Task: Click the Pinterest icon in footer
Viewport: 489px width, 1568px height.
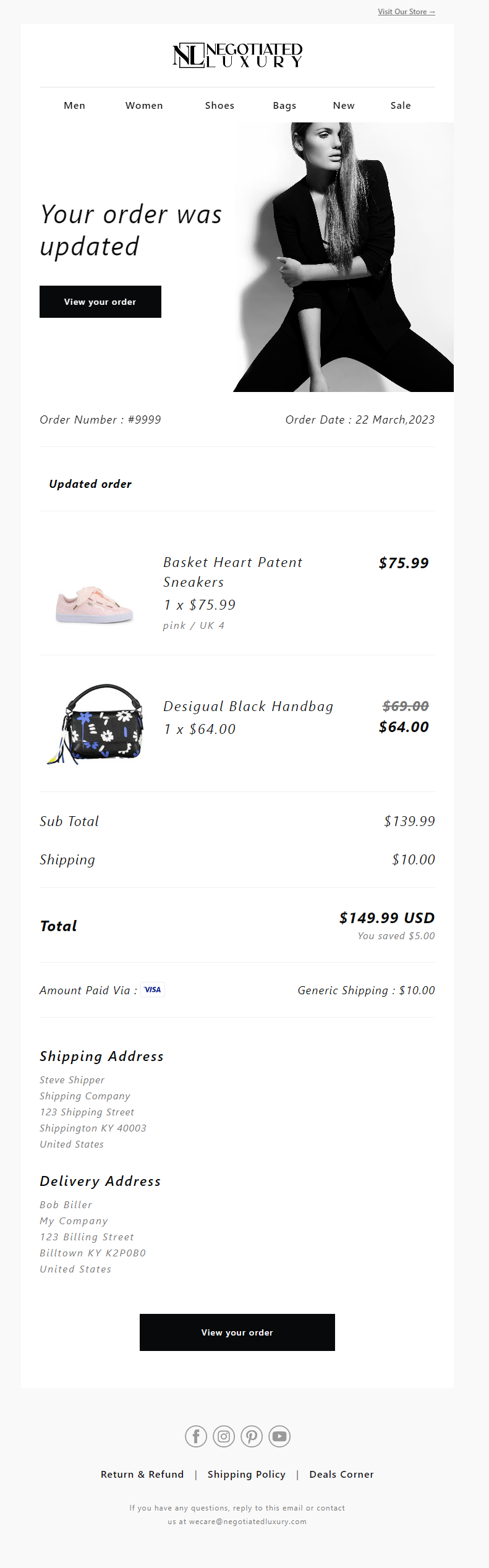Action: (x=252, y=1436)
